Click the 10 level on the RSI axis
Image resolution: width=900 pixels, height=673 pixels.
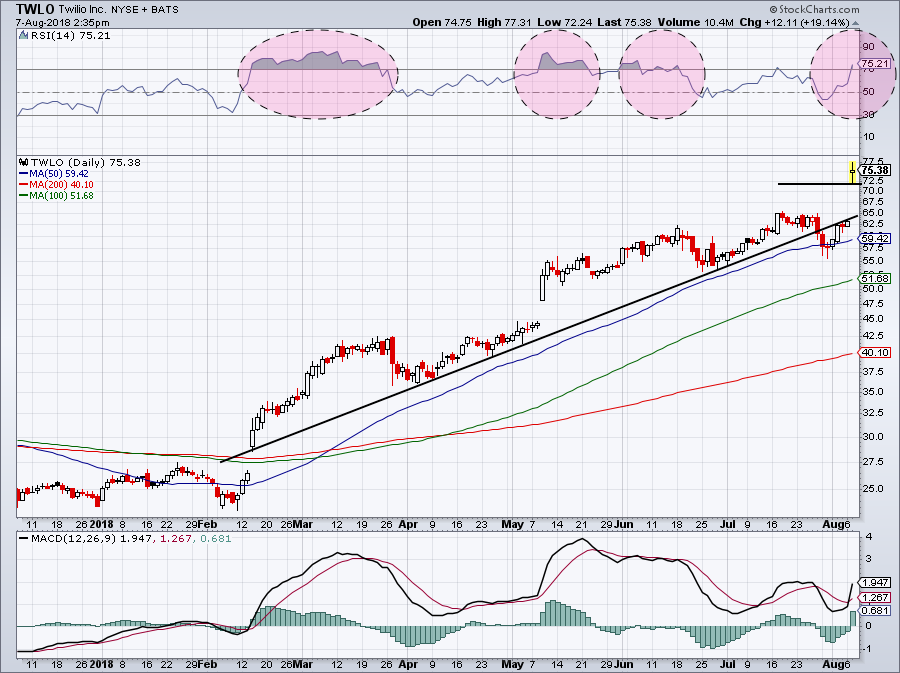click(868, 137)
